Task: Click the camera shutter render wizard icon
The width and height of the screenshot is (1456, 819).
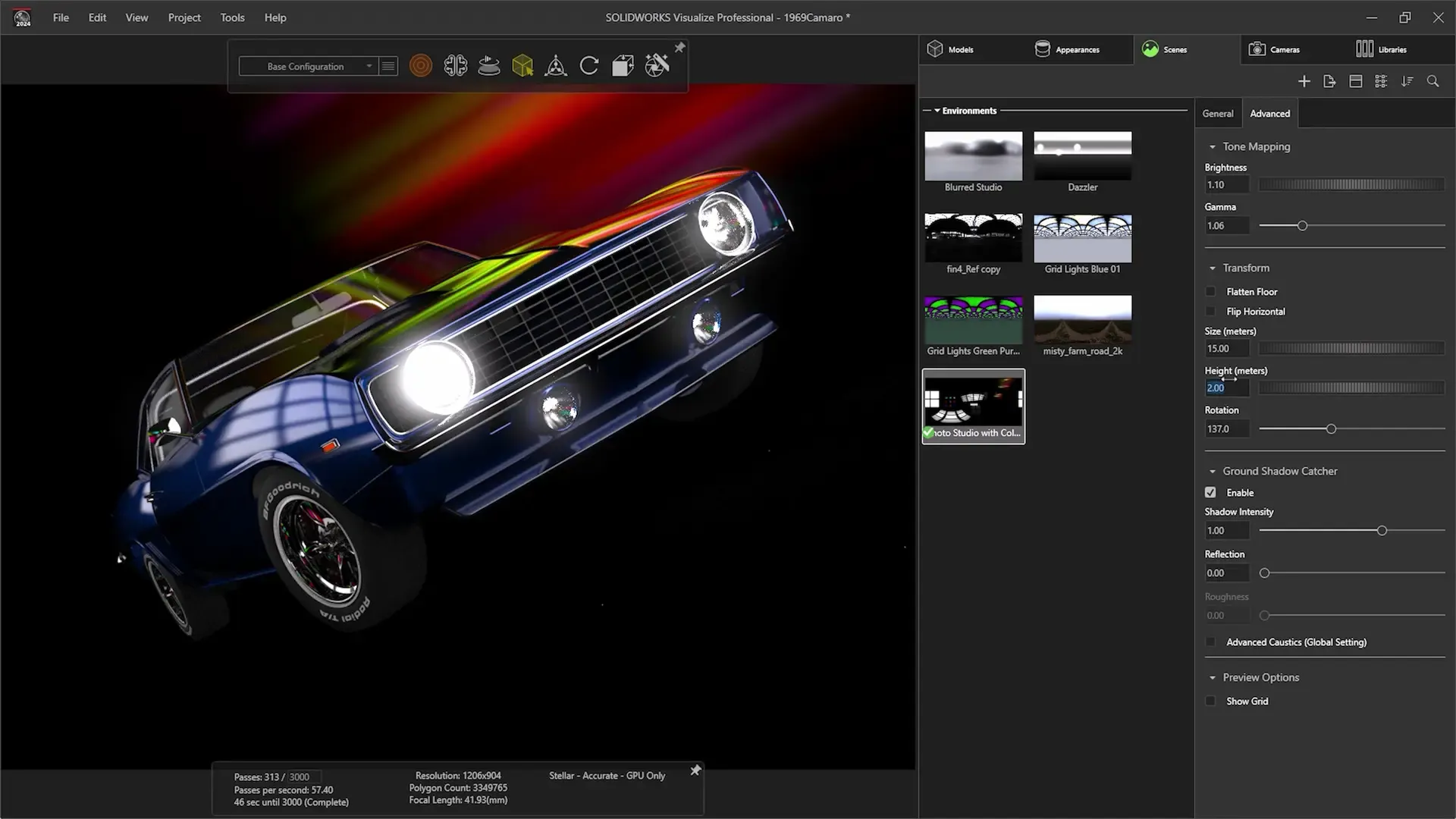Action: coord(657,66)
